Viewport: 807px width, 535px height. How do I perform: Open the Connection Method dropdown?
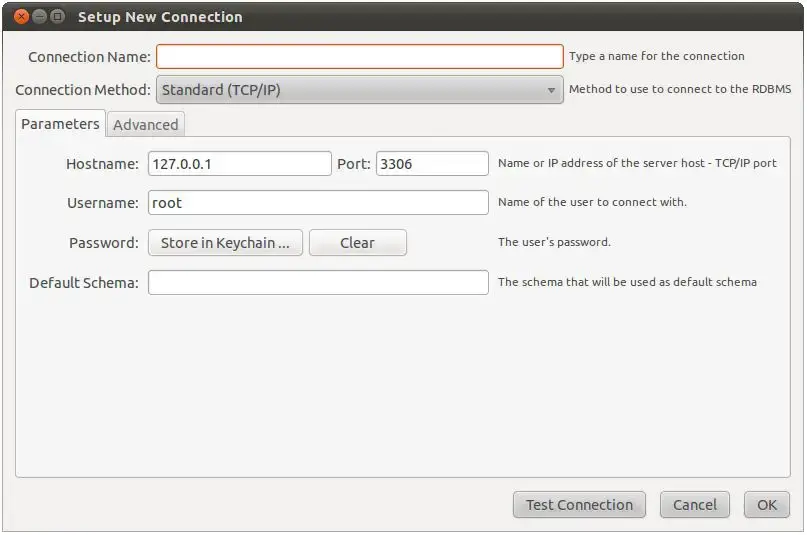(x=359, y=90)
